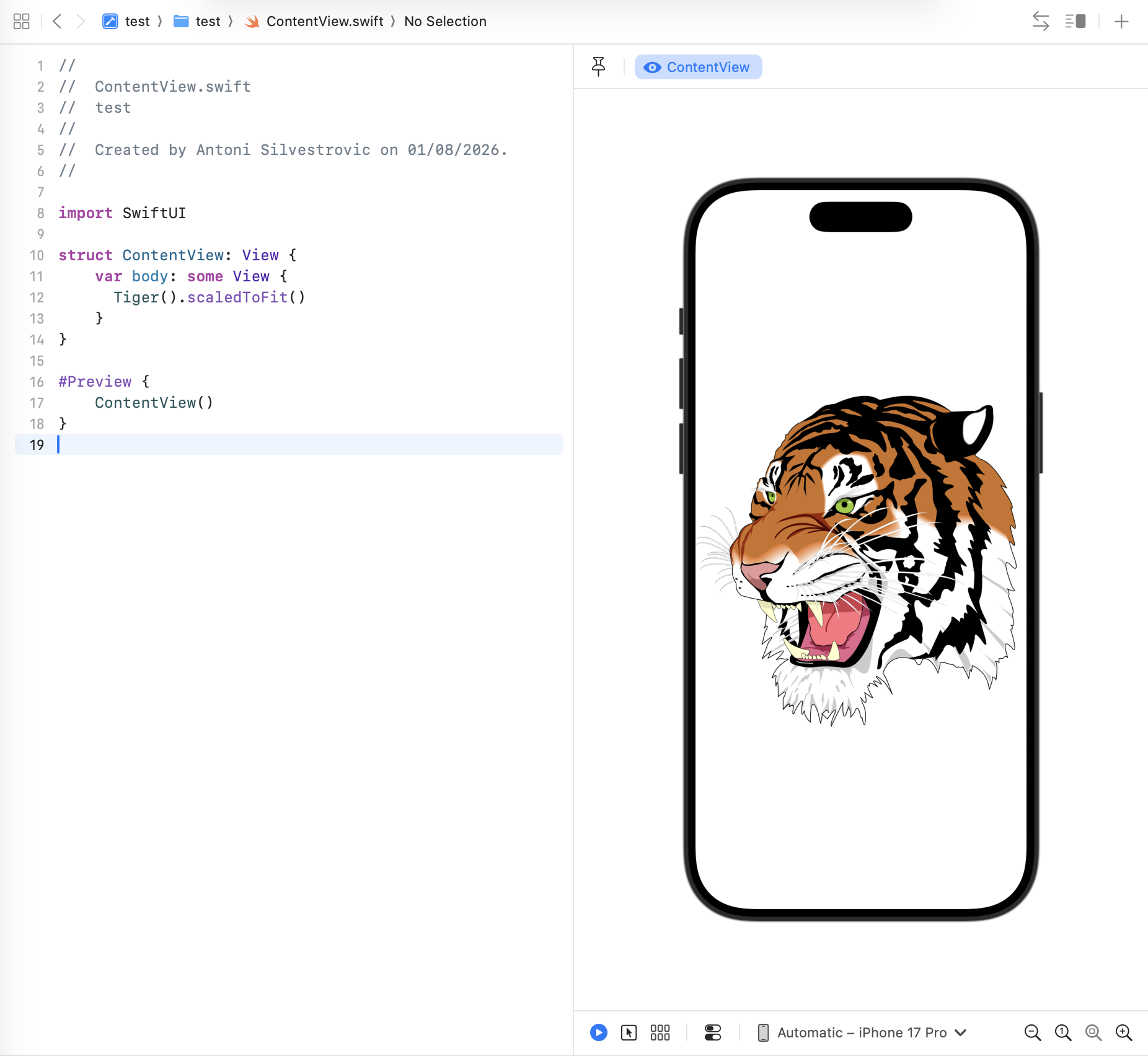Open the related items grid menu

[21, 22]
